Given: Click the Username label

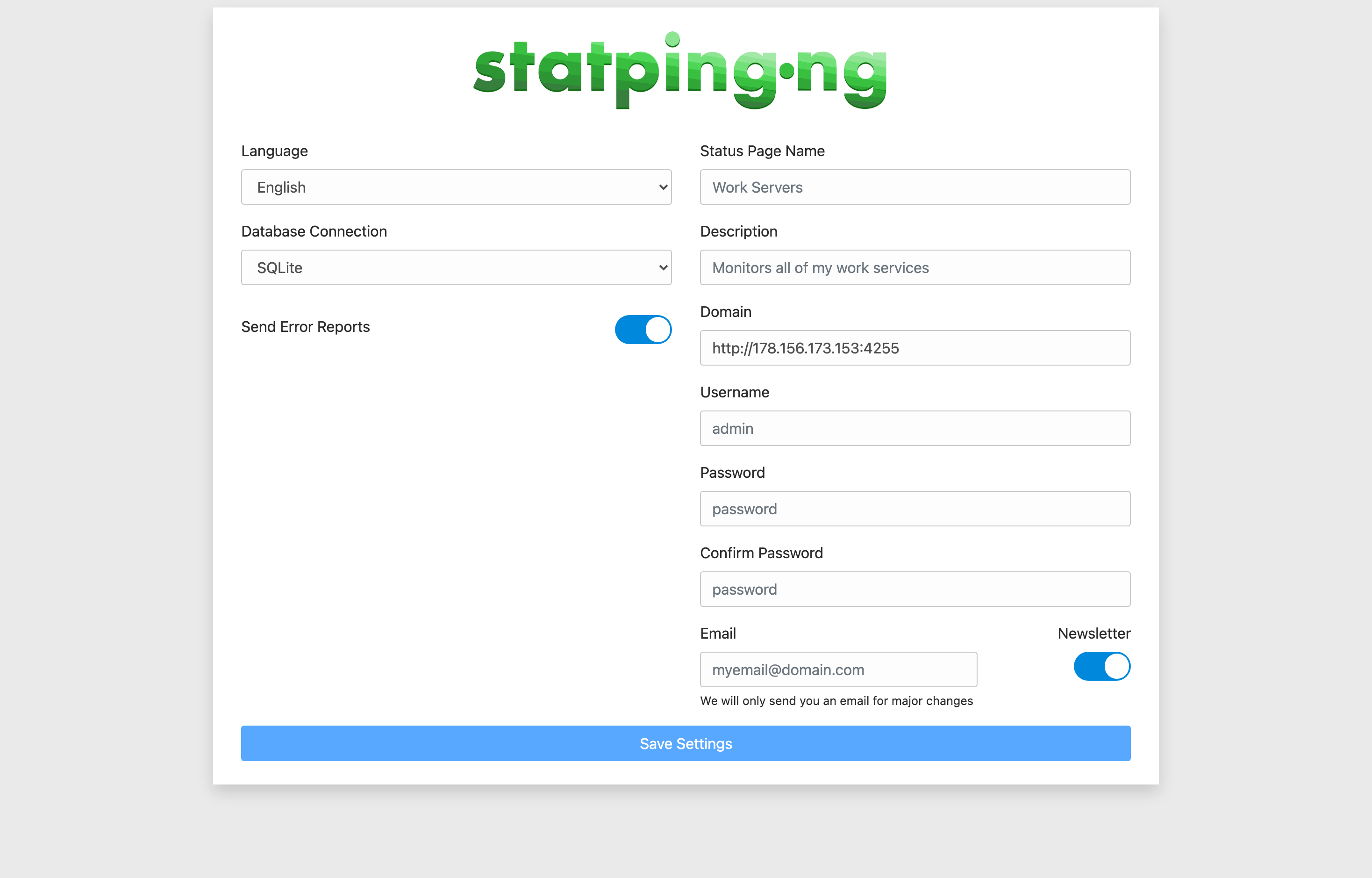Looking at the screenshot, I should 735,392.
